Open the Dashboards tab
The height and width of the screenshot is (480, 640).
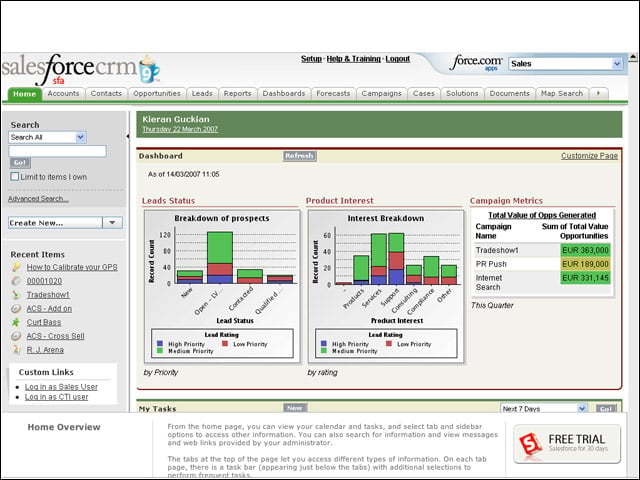[284, 94]
